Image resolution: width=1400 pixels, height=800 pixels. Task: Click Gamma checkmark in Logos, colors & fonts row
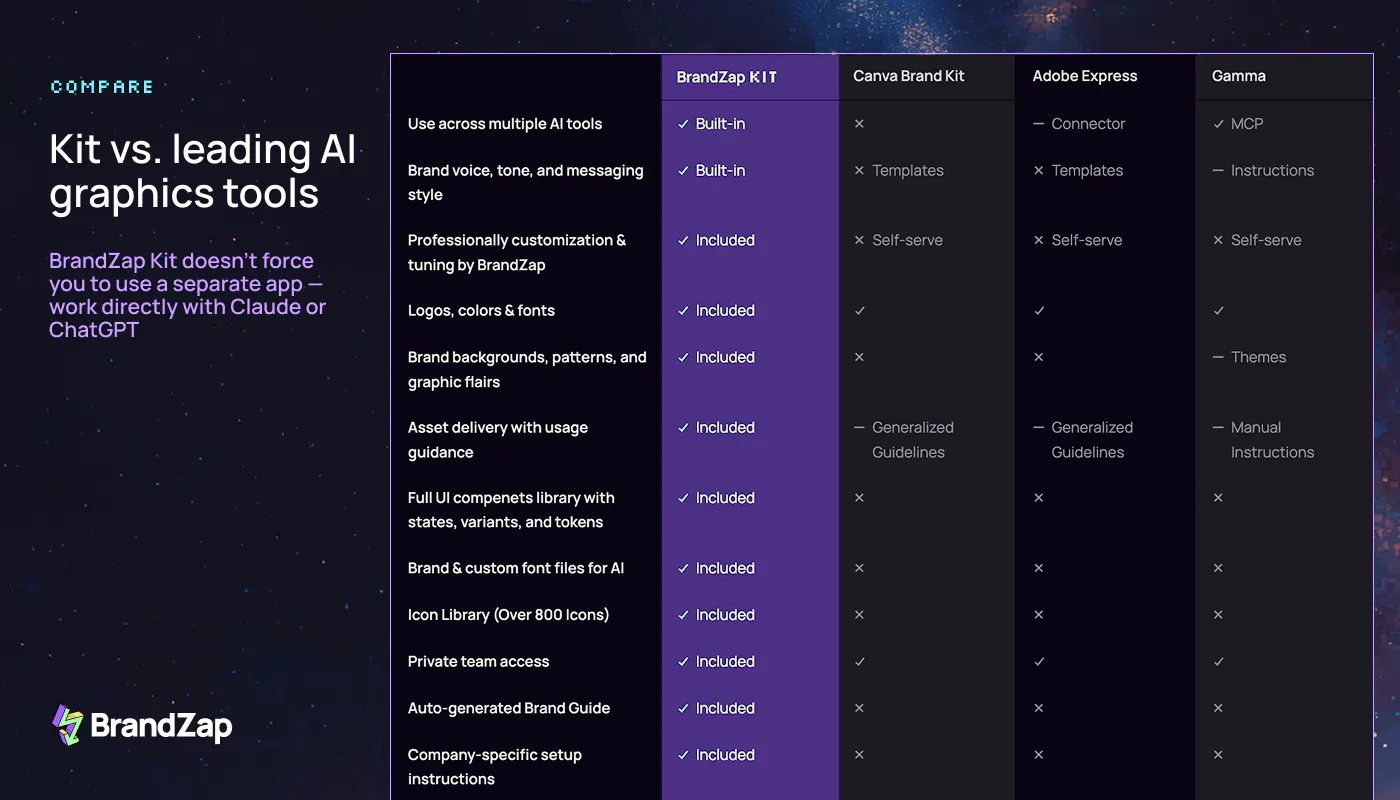point(1218,311)
